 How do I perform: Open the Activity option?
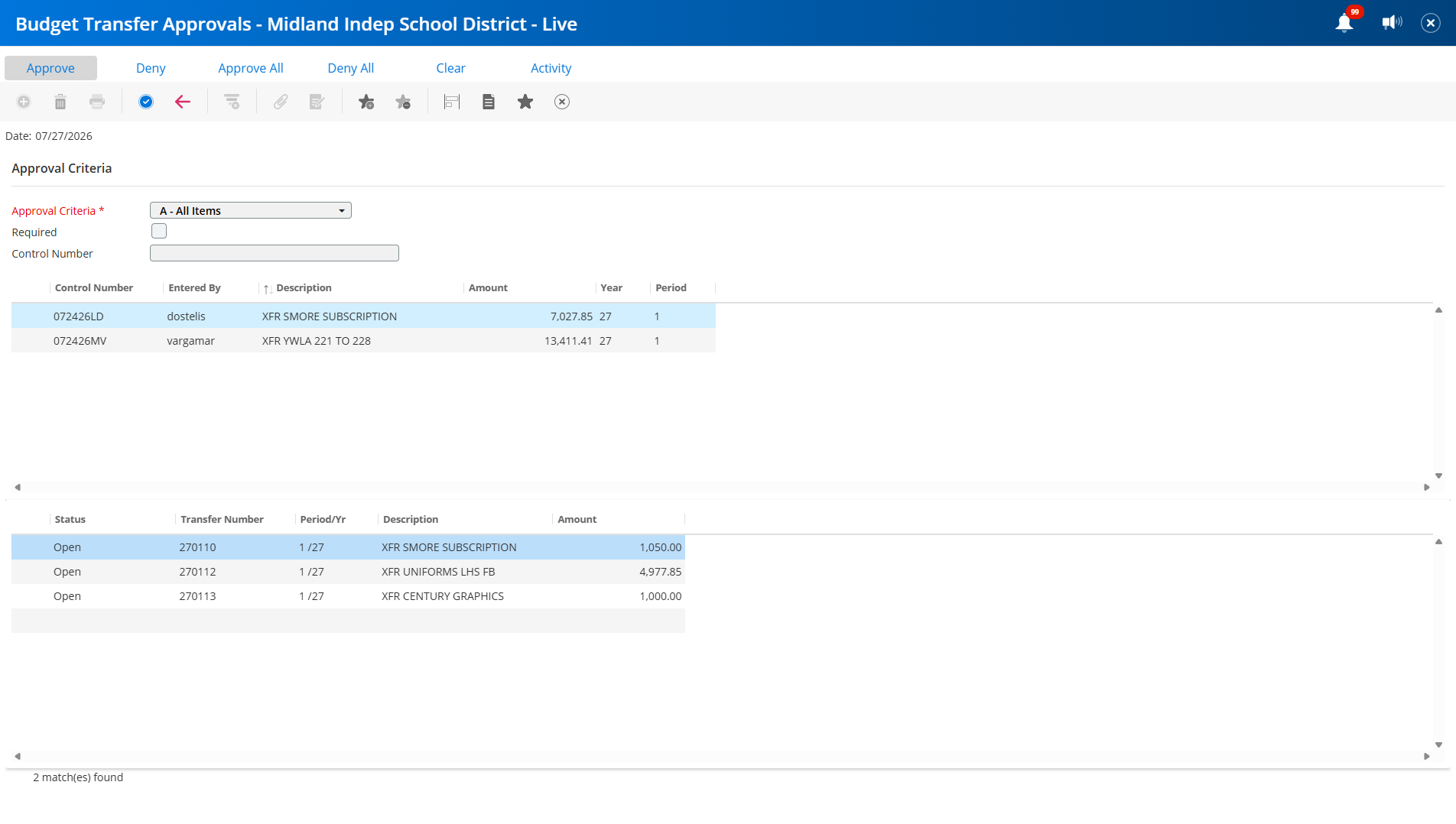click(551, 68)
